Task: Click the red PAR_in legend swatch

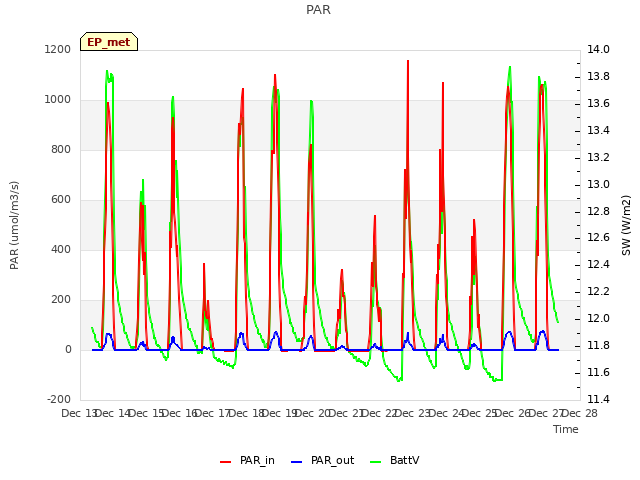Action: pyautogui.click(x=225, y=462)
